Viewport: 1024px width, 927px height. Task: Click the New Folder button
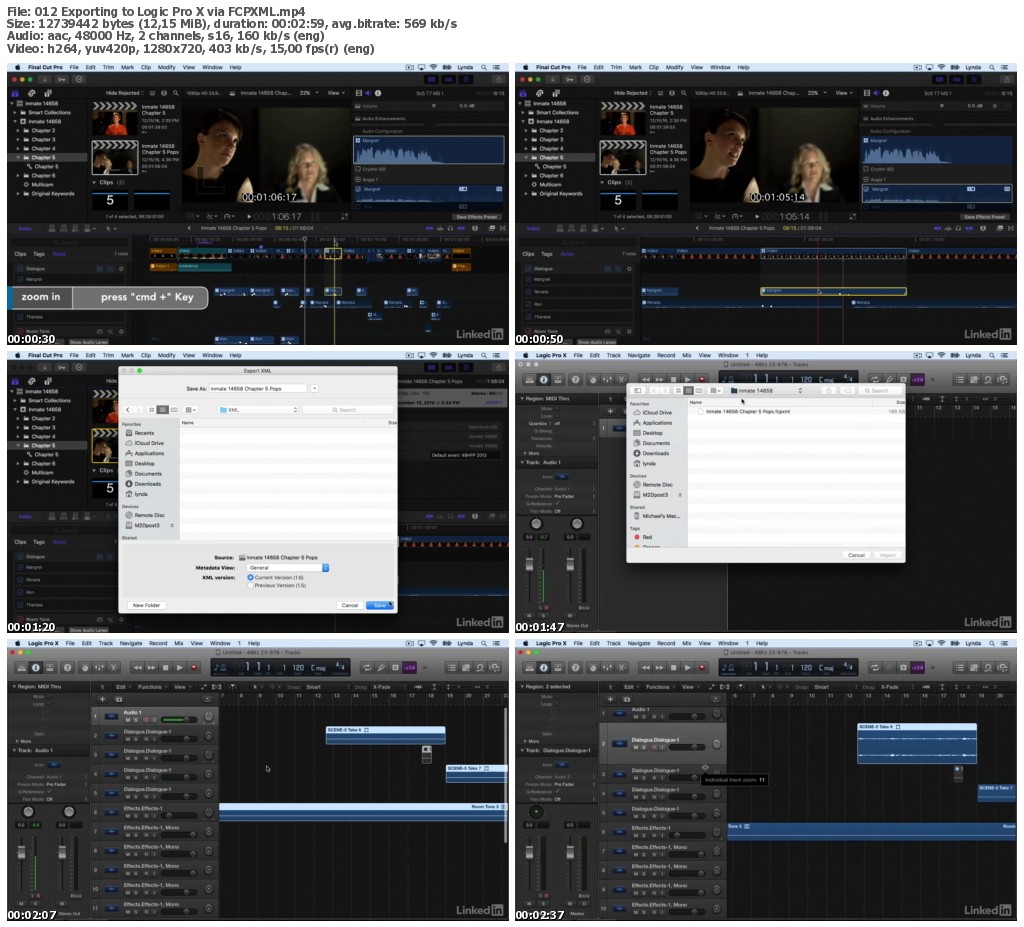(x=146, y=606)
